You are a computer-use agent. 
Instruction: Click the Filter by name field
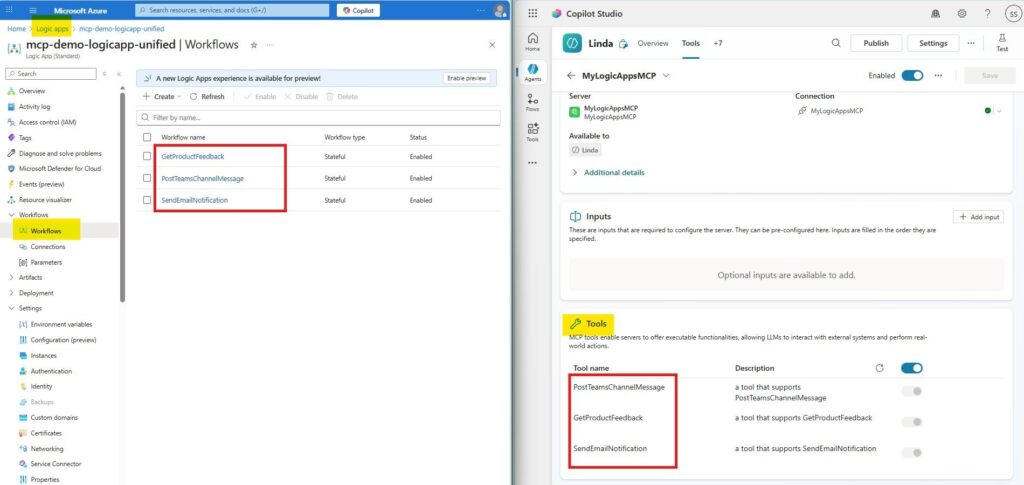coord(318,117)
